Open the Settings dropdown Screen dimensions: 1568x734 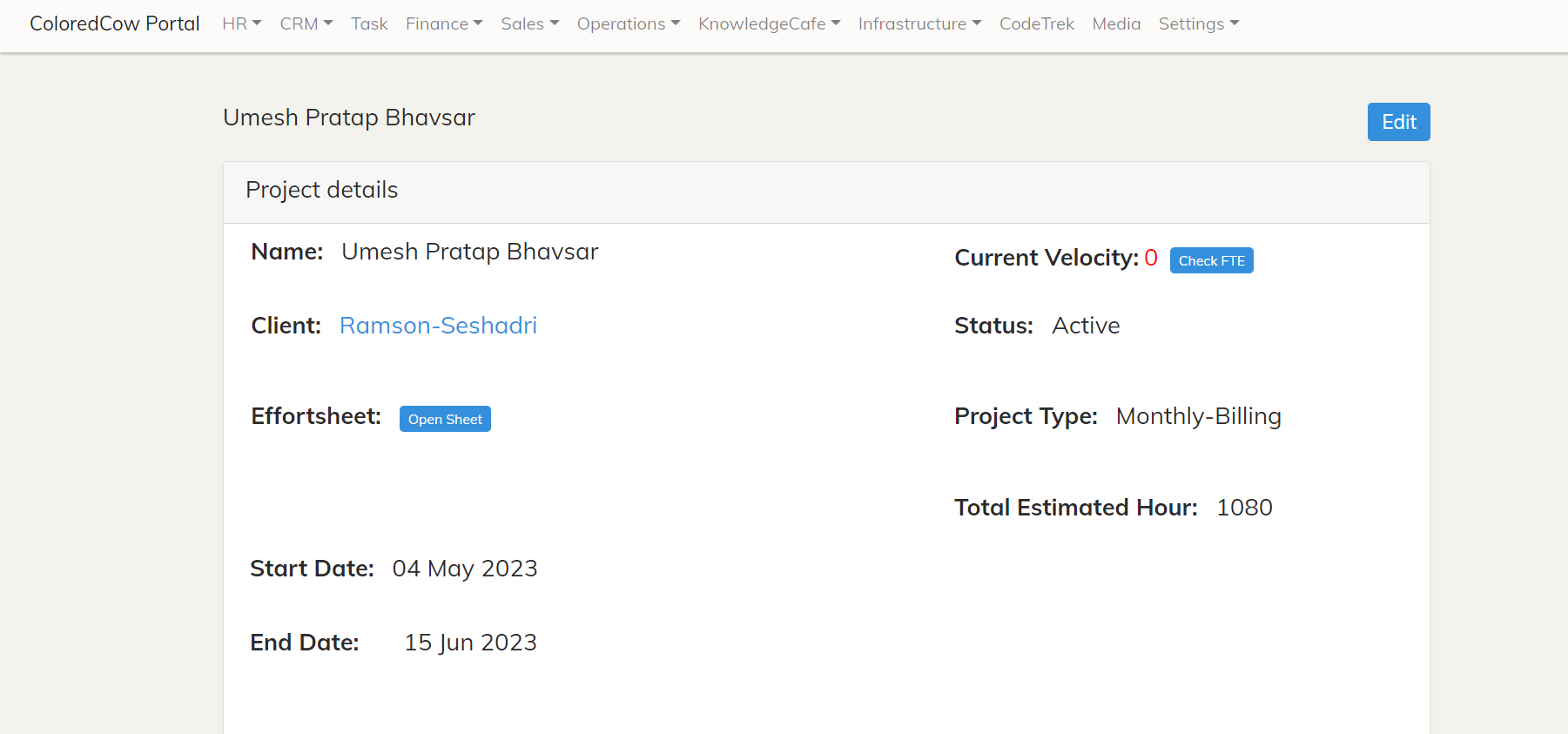click(x=1198, y=24)
